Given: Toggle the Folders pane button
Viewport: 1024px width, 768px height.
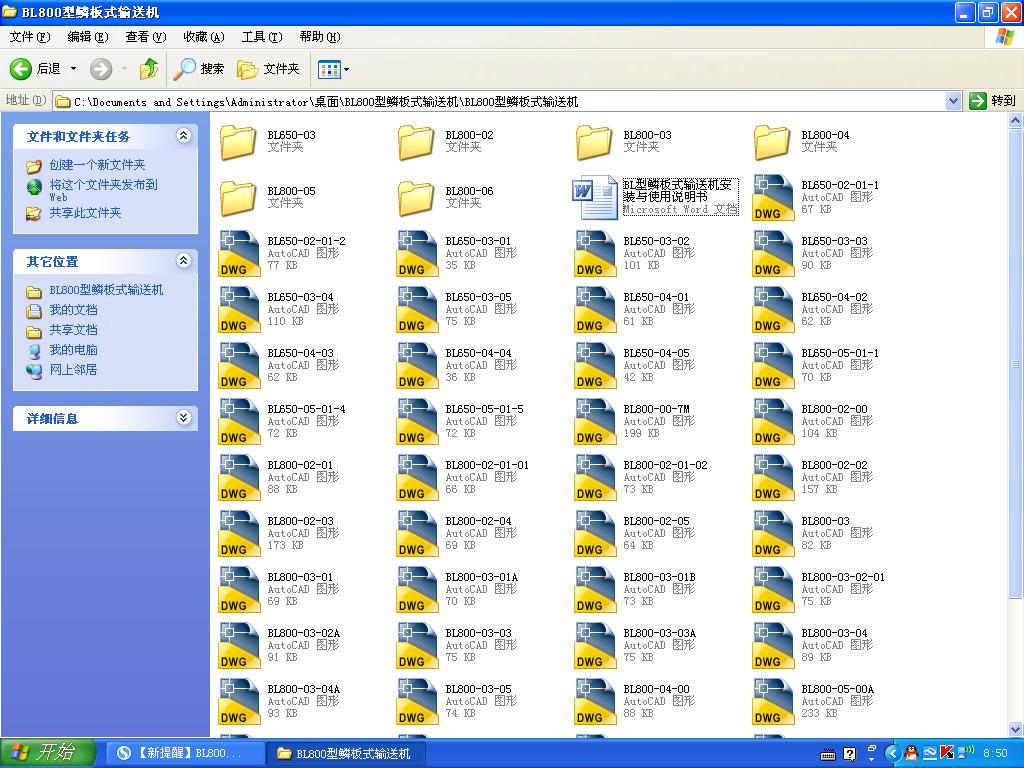Looking at the screenshot, I should click(x=268, y=69).
